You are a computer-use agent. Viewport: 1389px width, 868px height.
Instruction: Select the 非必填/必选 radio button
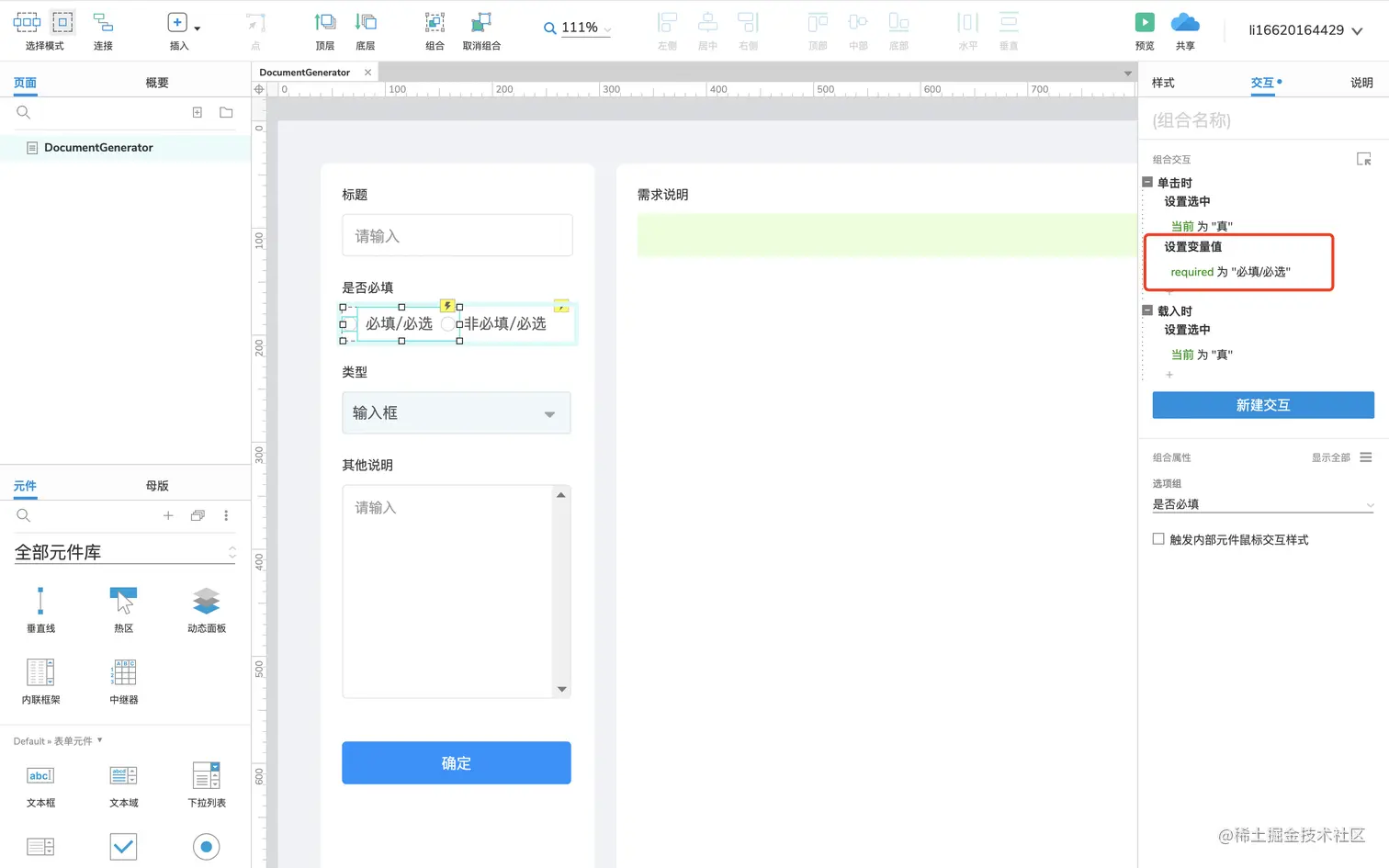click(447, 324)
